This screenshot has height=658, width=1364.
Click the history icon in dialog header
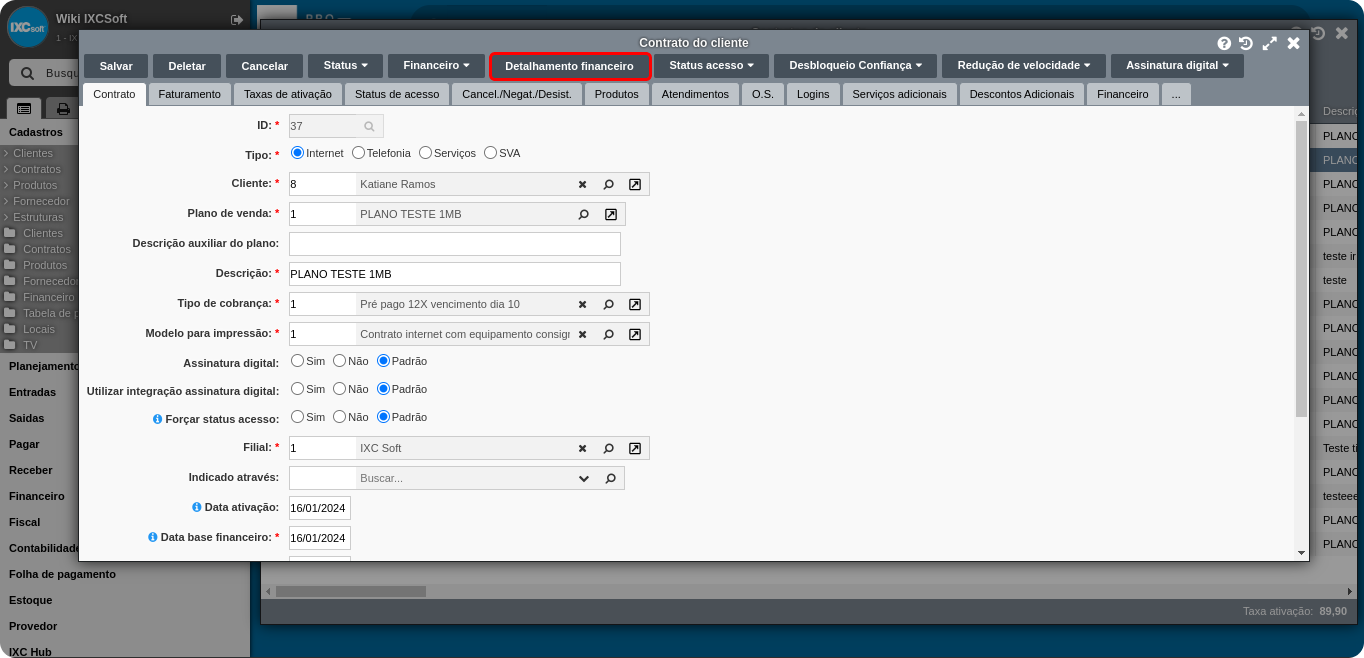tap(1246, 43)
